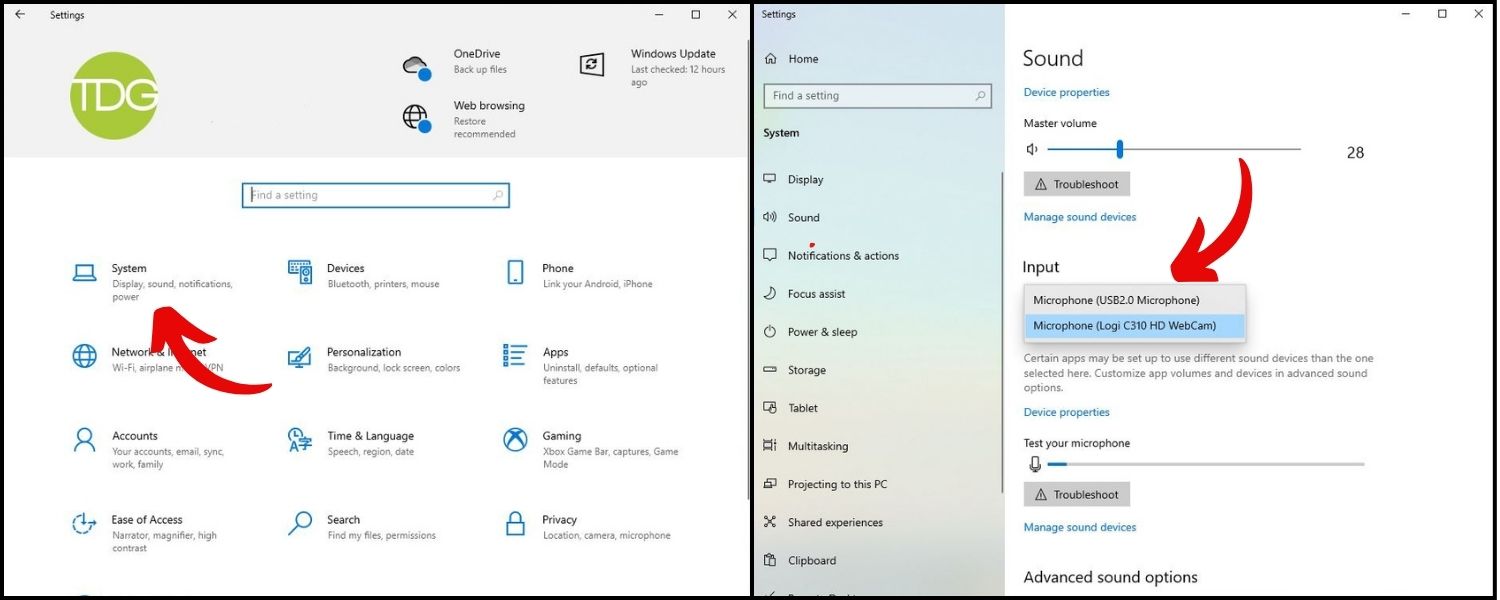
Task: Go to Home in the settings sidebar
Action: tap(802, 59)
